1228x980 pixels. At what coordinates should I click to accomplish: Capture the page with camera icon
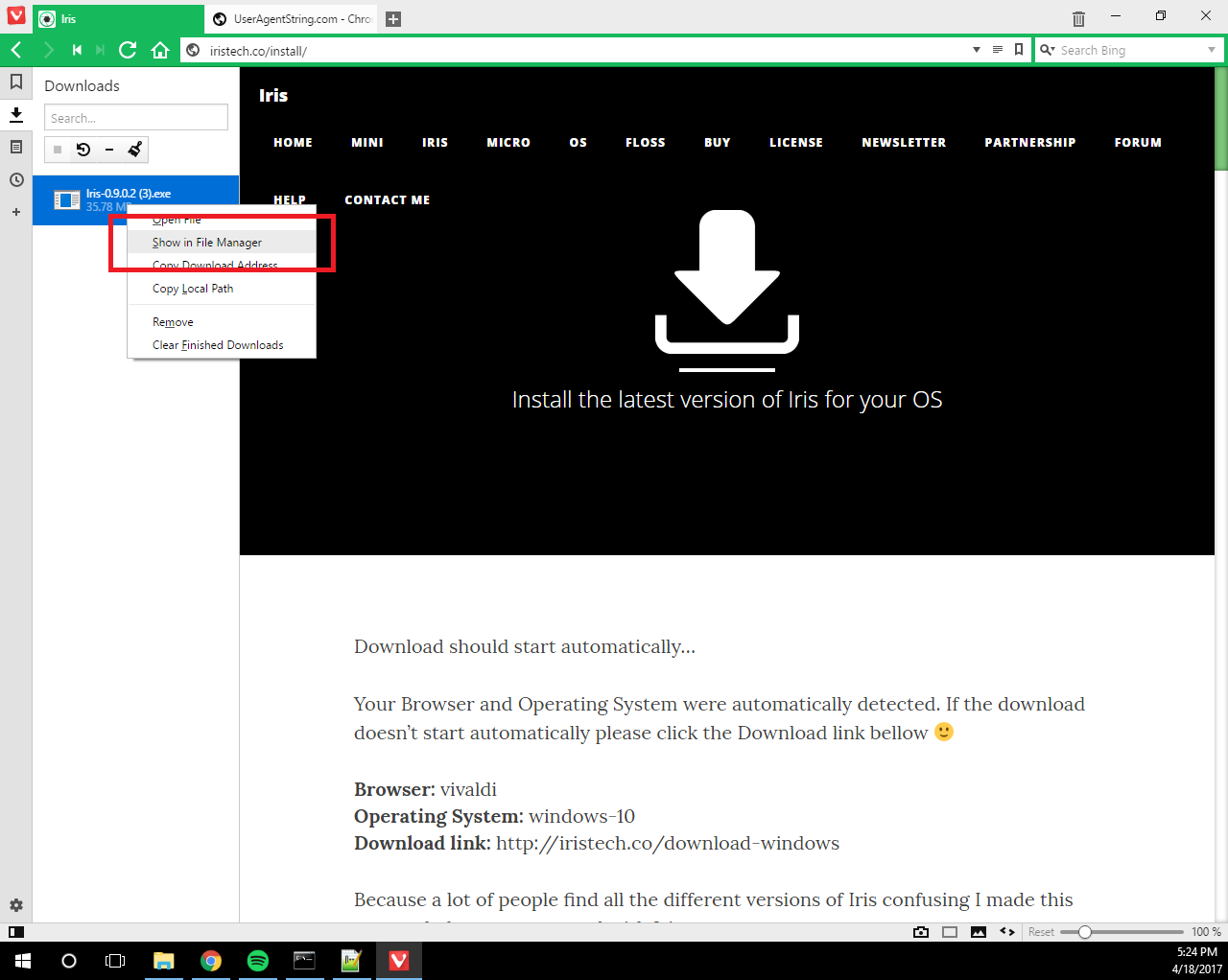(921, 932)
